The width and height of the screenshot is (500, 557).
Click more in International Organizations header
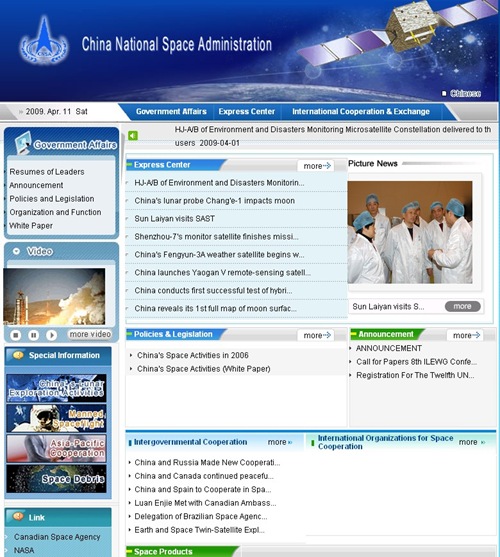pos(472,442)
